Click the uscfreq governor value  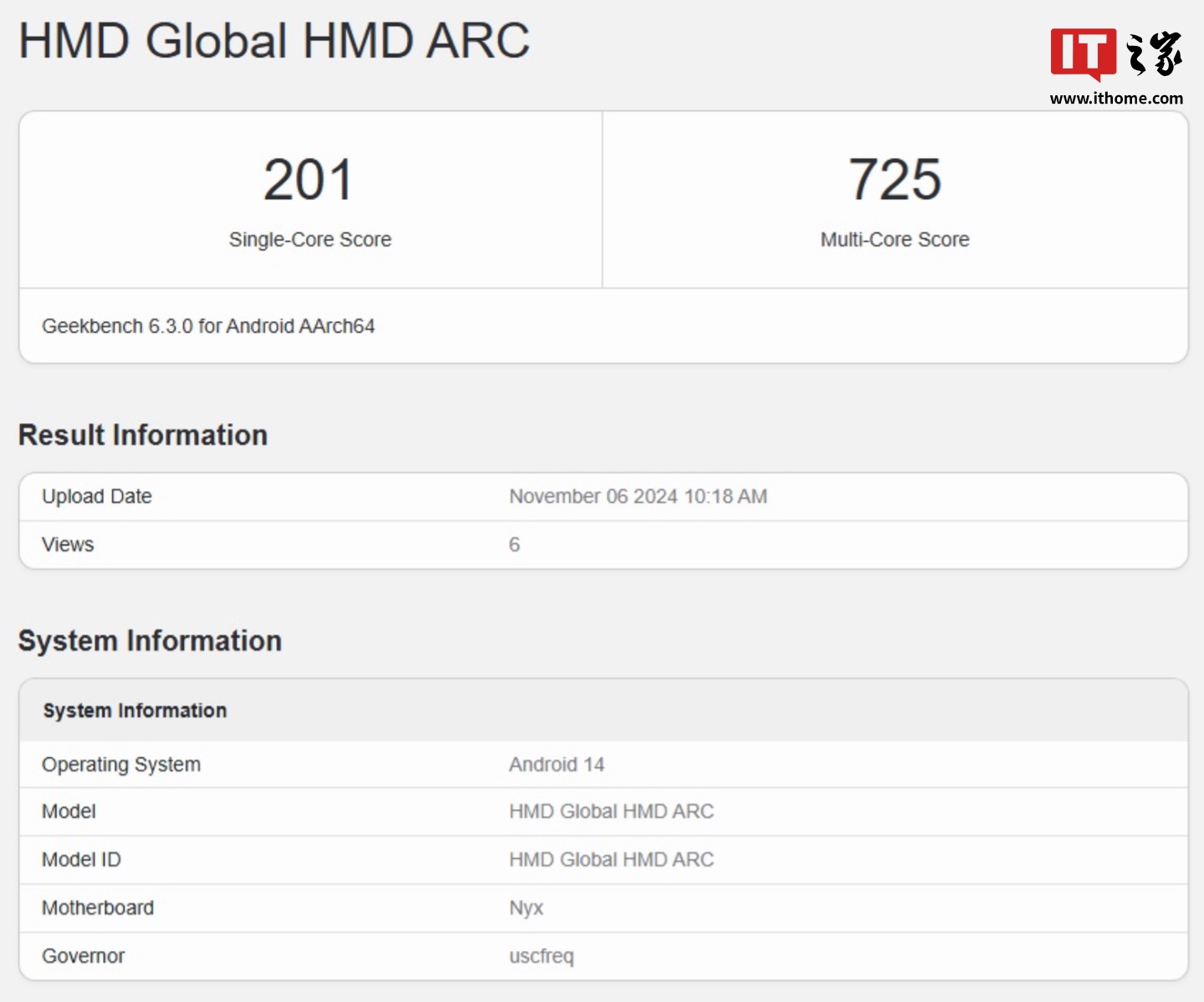click(541, 956)
